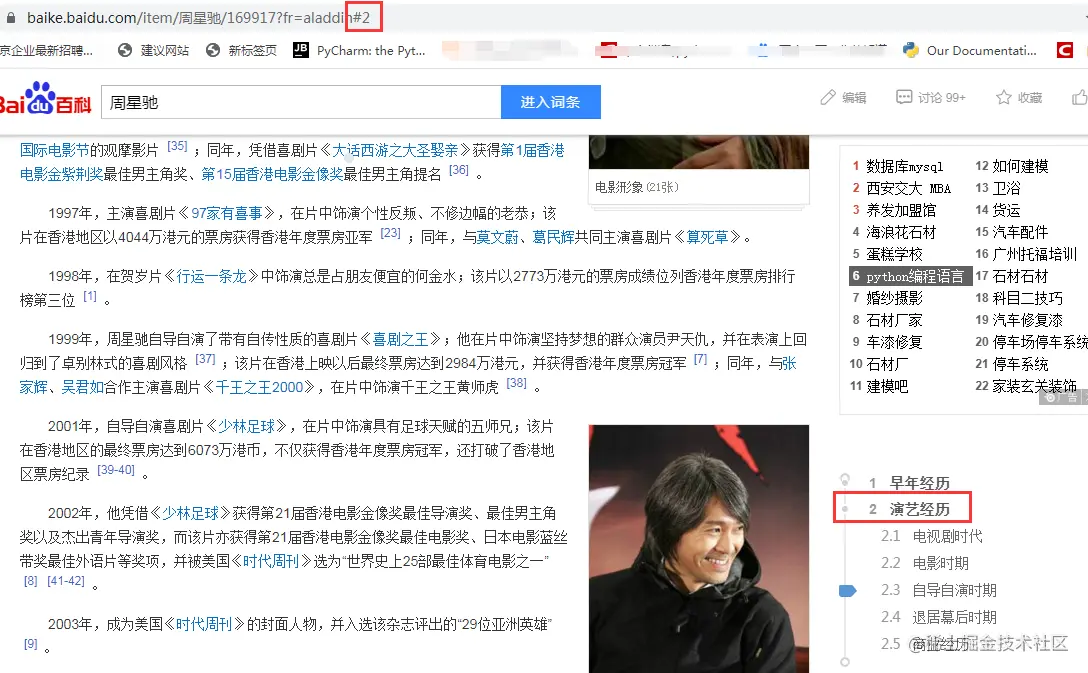Image resolution: width=1088 pixels, height=673 pixels.
Task: Click ad item 海浪花石材
Action: click(901, 232)
